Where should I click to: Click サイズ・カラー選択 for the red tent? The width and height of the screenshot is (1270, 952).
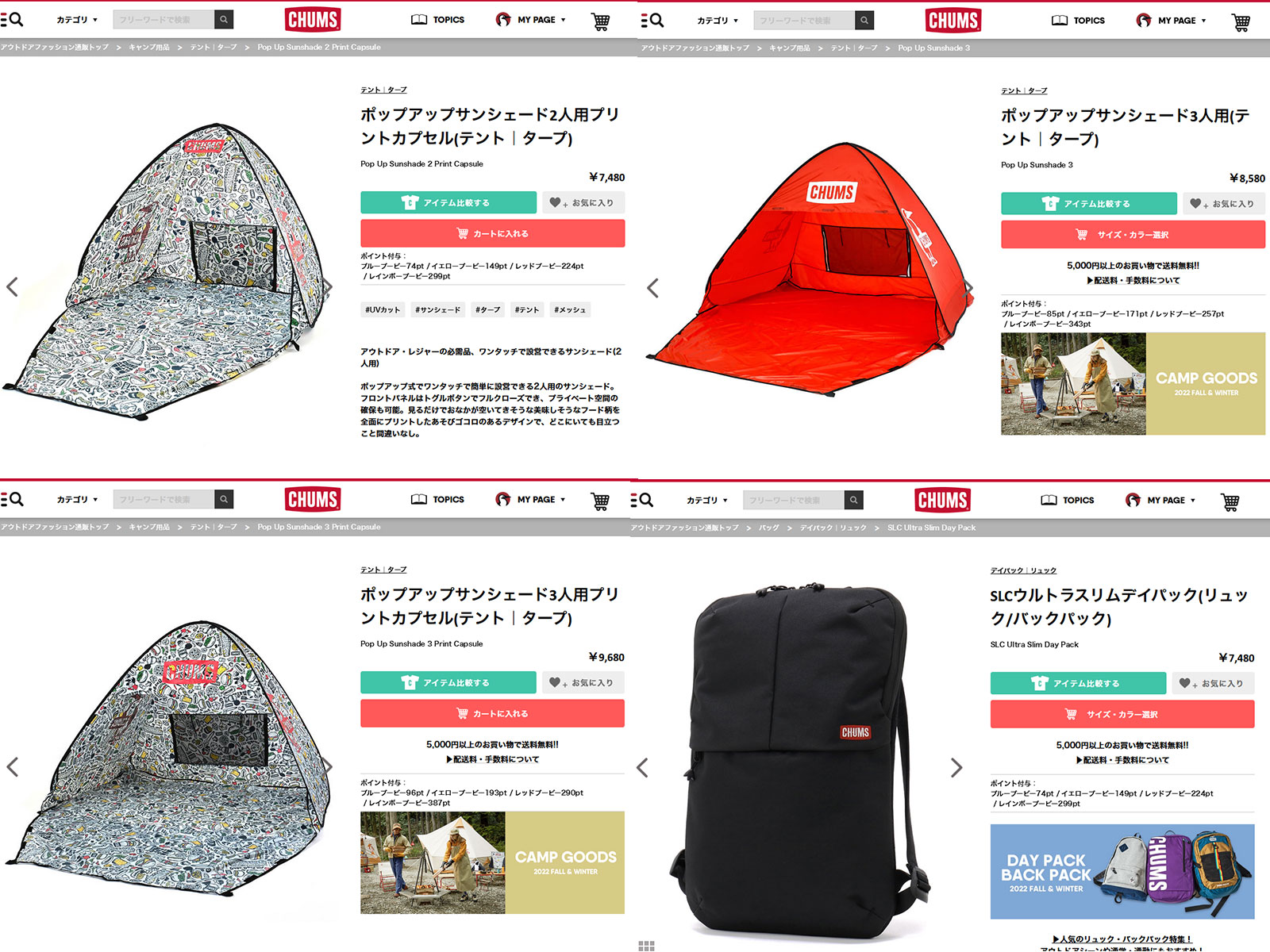pyautogui.click(x=1133, y=235)
